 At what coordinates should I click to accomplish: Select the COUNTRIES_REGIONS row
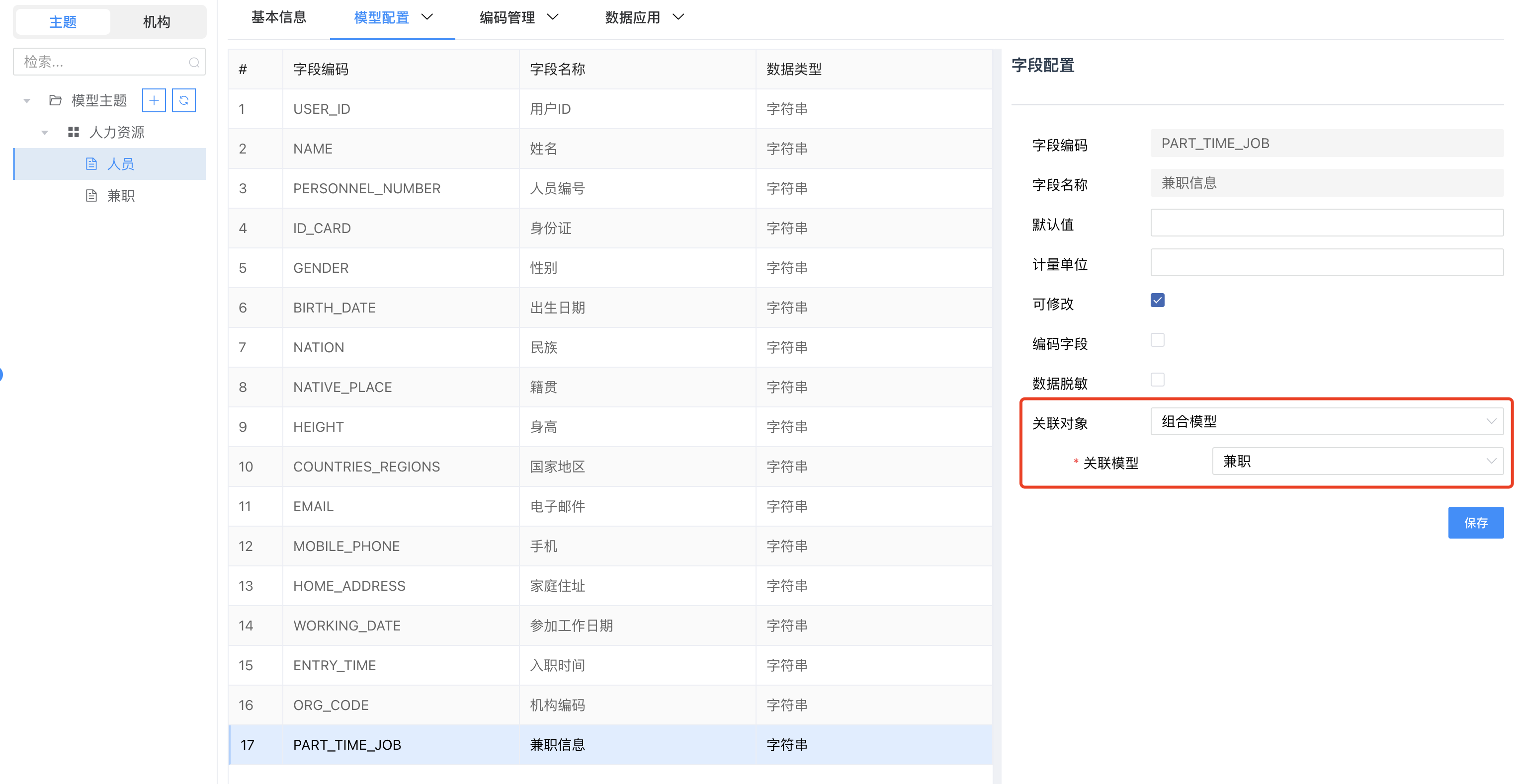[610, 467]
